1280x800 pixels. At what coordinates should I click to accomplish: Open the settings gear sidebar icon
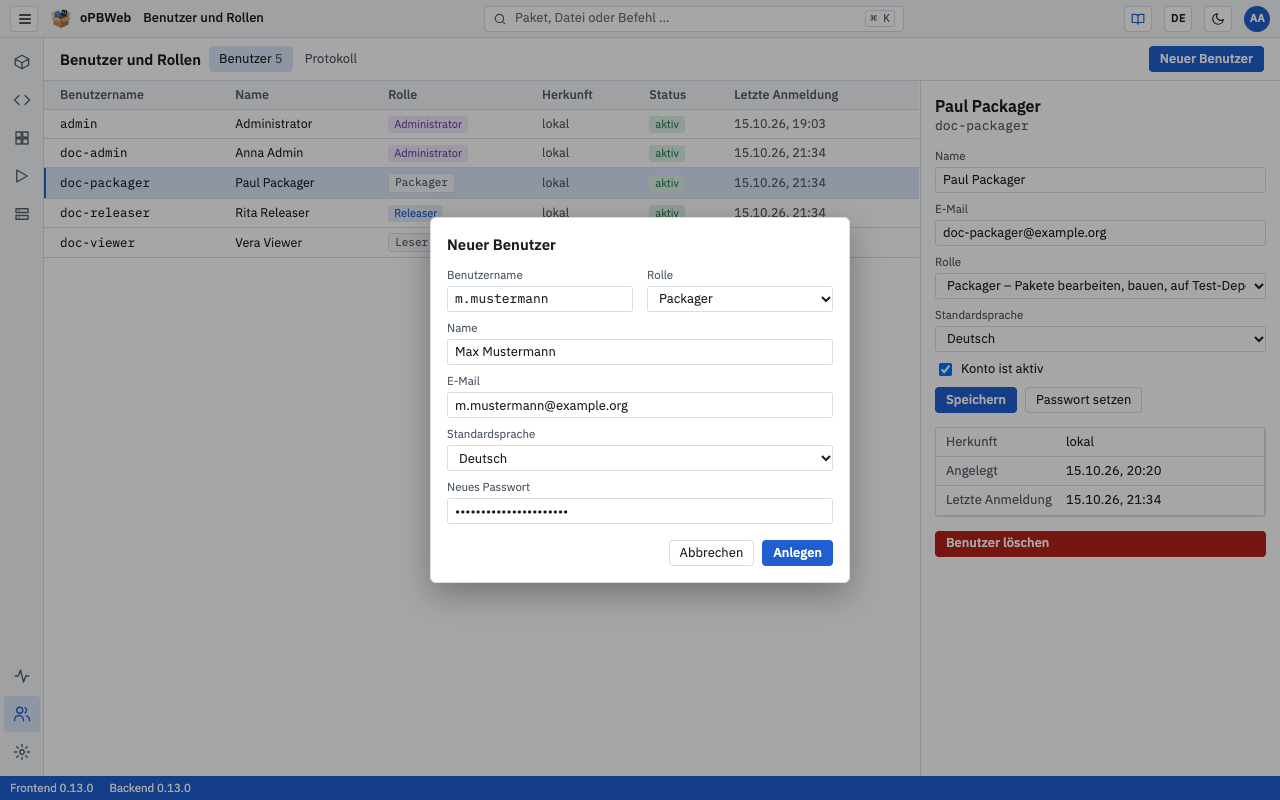[22, 752]
